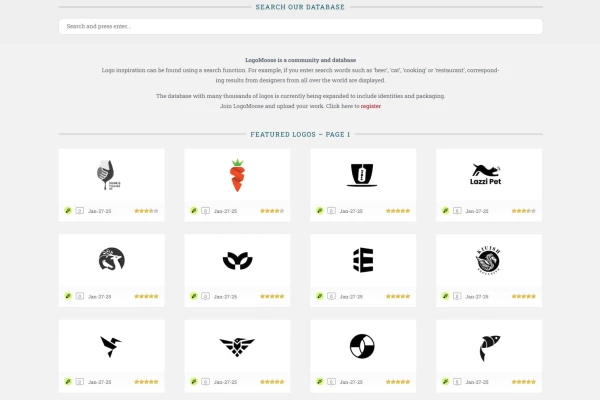This screenshot has height=400, width=600.
Task: Open the orange carrot logo thumbnail
Action: pyautogui.click(x=237, y=175)
